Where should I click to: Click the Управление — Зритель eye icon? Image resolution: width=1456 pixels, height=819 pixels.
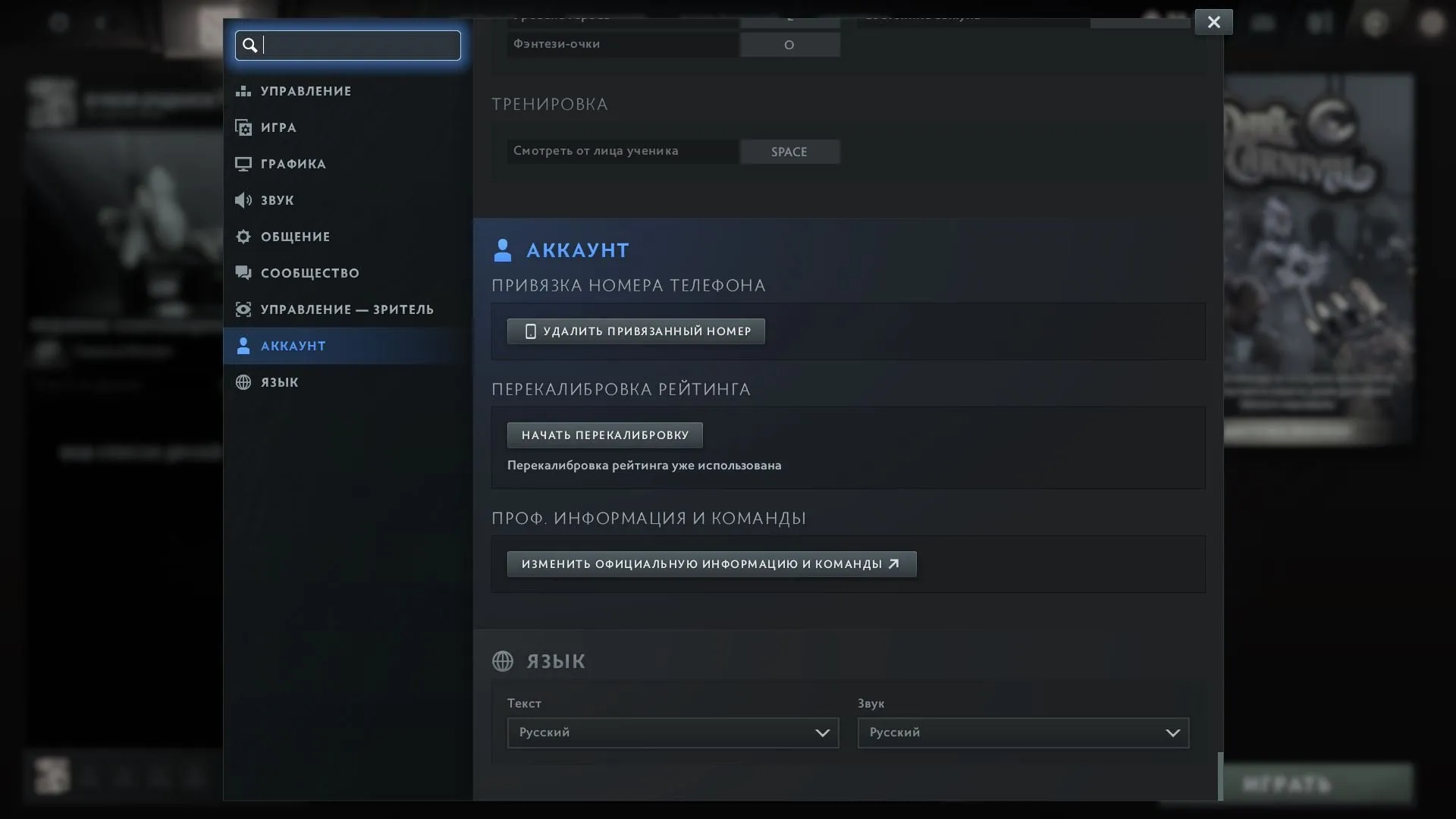tap(243, 309)
